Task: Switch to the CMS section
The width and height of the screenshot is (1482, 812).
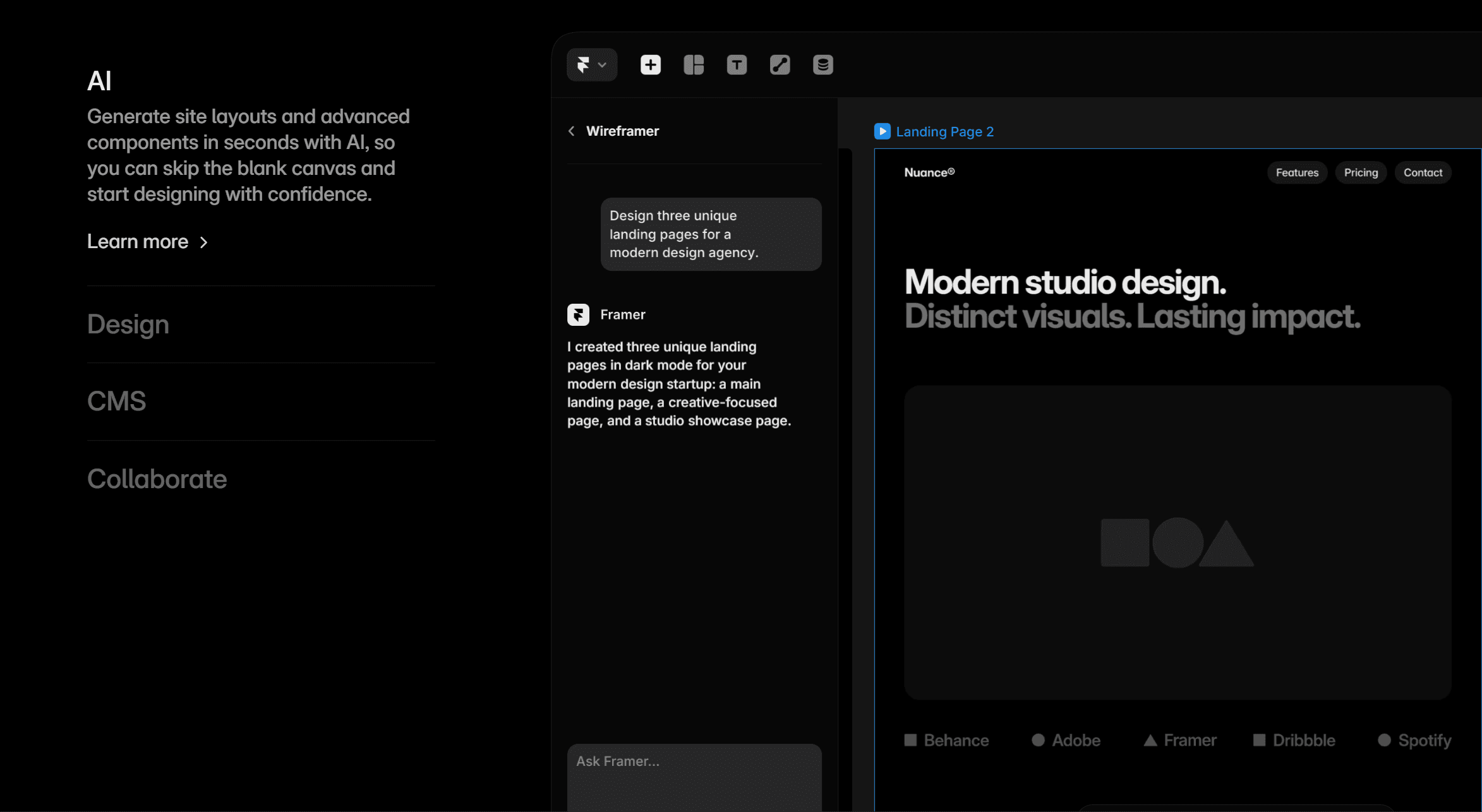Action: (x=117, y=401)
